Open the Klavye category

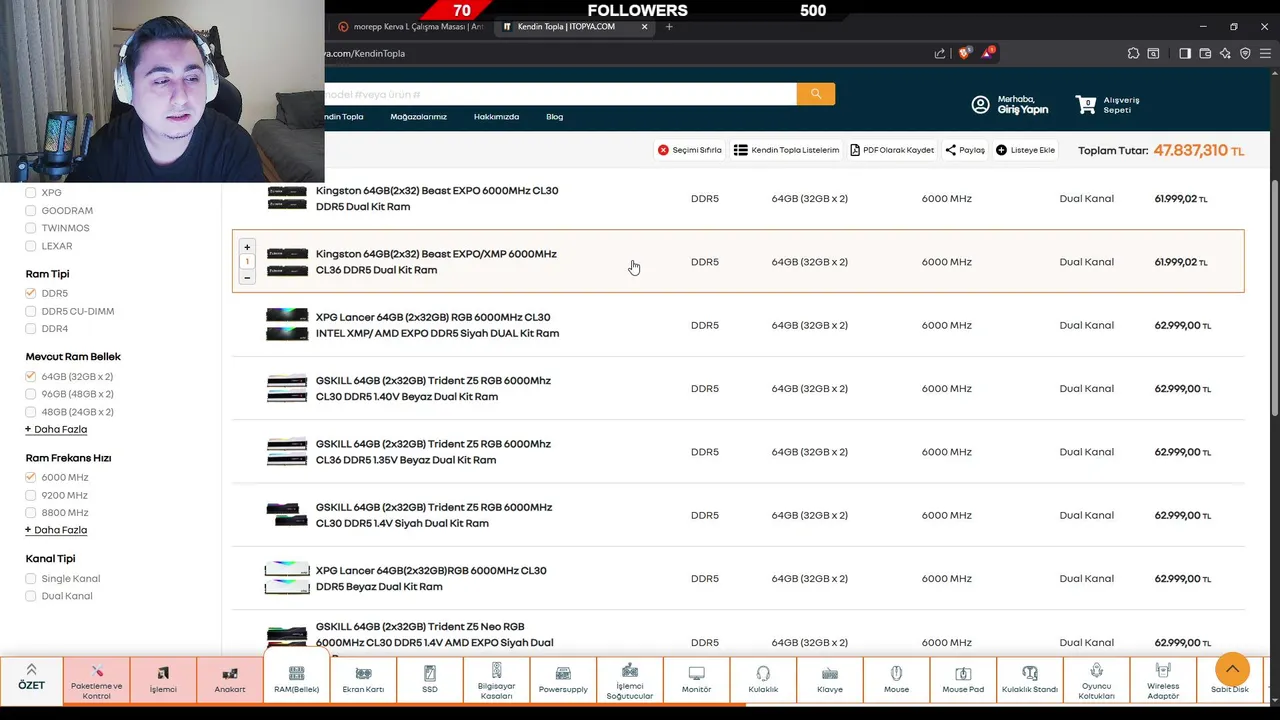830,680
